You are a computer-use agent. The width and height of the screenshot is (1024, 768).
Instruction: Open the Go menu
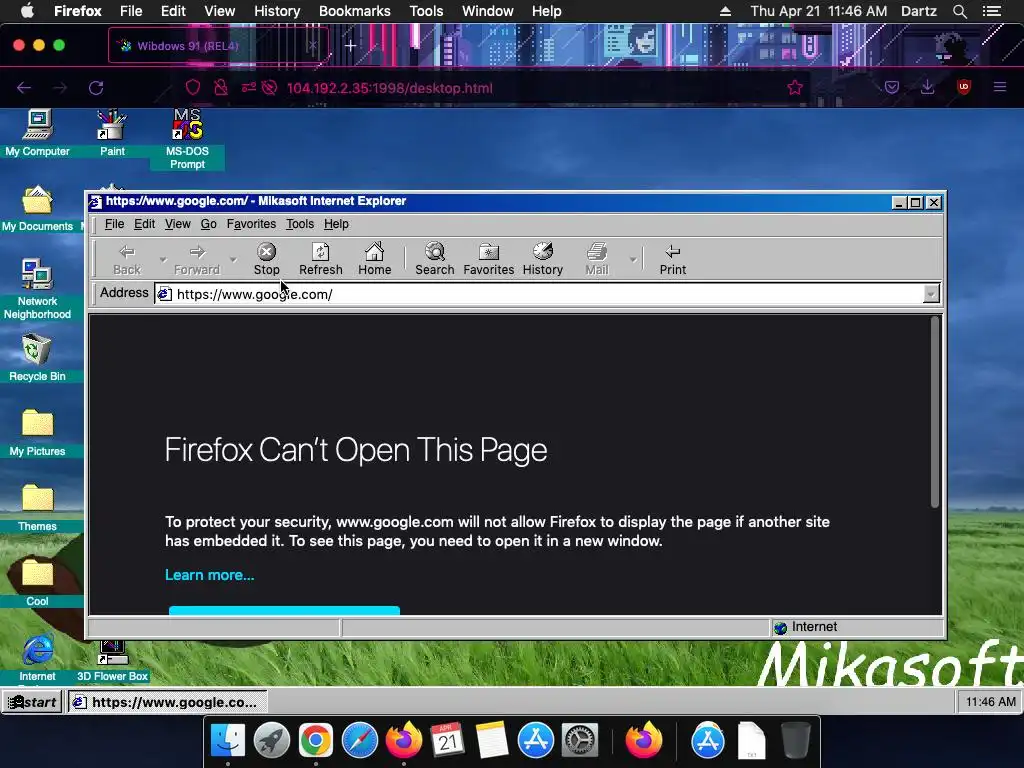tap(208, 224)
